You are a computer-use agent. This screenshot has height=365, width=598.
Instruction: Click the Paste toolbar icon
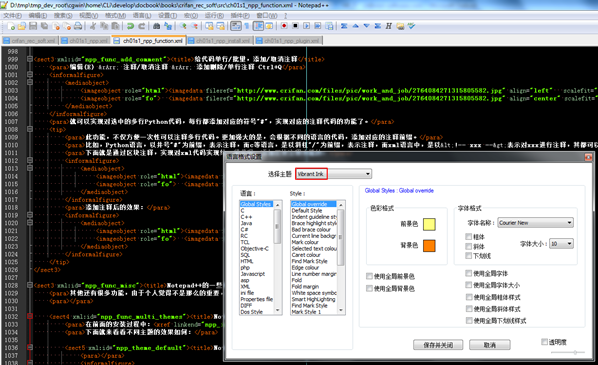pyautogui.click(x=115, y=26)
